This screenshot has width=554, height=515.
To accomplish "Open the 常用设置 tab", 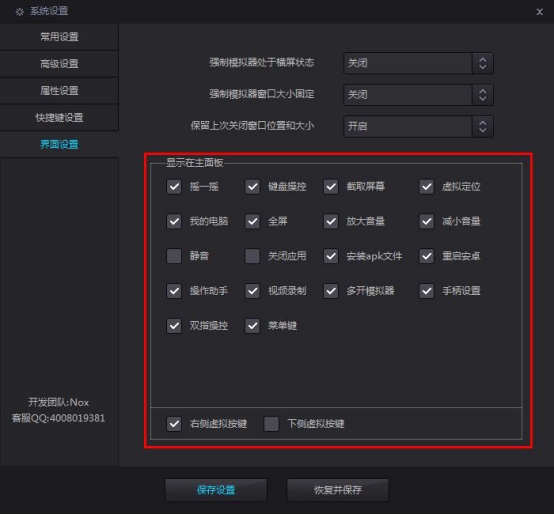I will point(59,37).
